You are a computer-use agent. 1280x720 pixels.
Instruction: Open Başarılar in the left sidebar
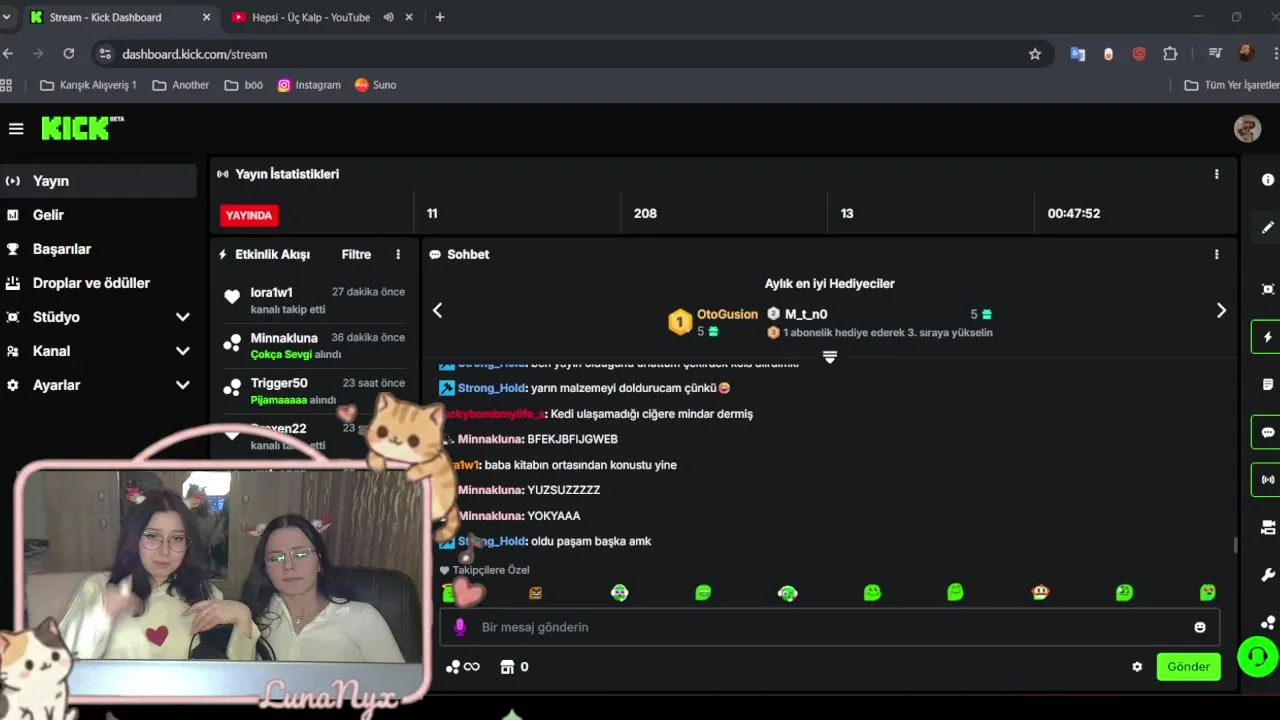(x=98, y=249)
